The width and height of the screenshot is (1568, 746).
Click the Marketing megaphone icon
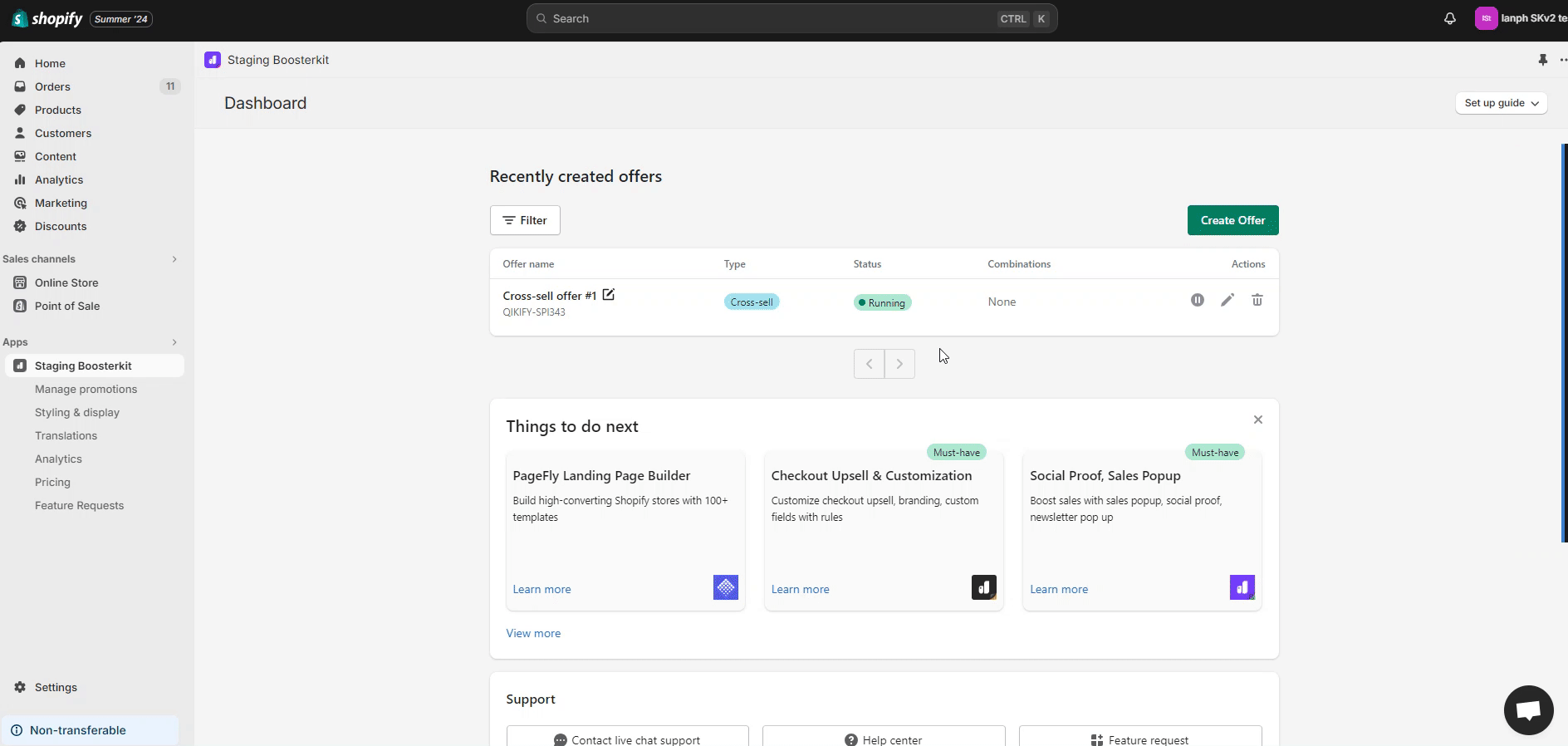20,203
